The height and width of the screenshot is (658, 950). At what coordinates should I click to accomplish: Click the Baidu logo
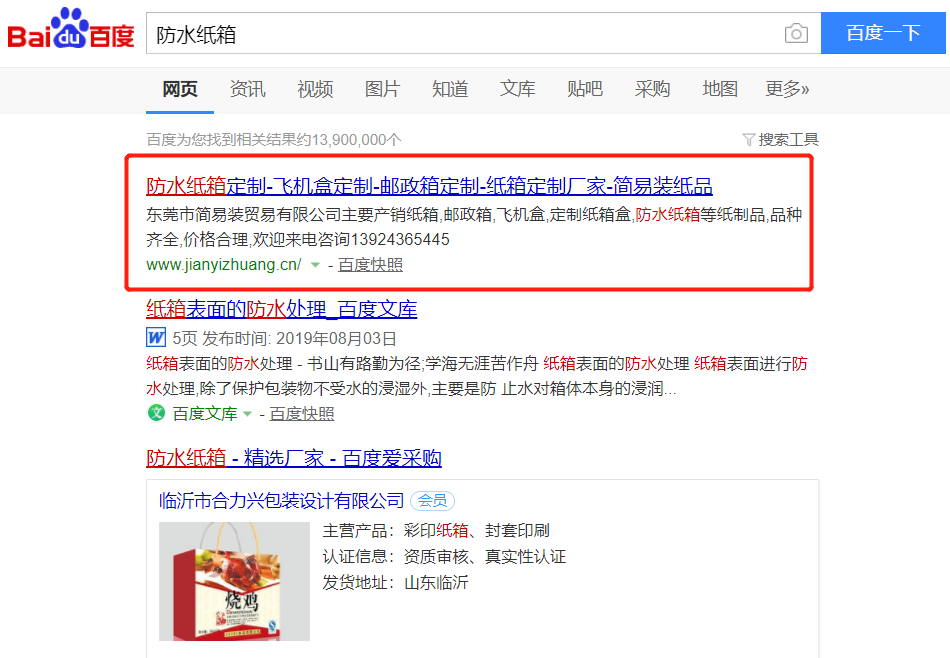point(71,30)
